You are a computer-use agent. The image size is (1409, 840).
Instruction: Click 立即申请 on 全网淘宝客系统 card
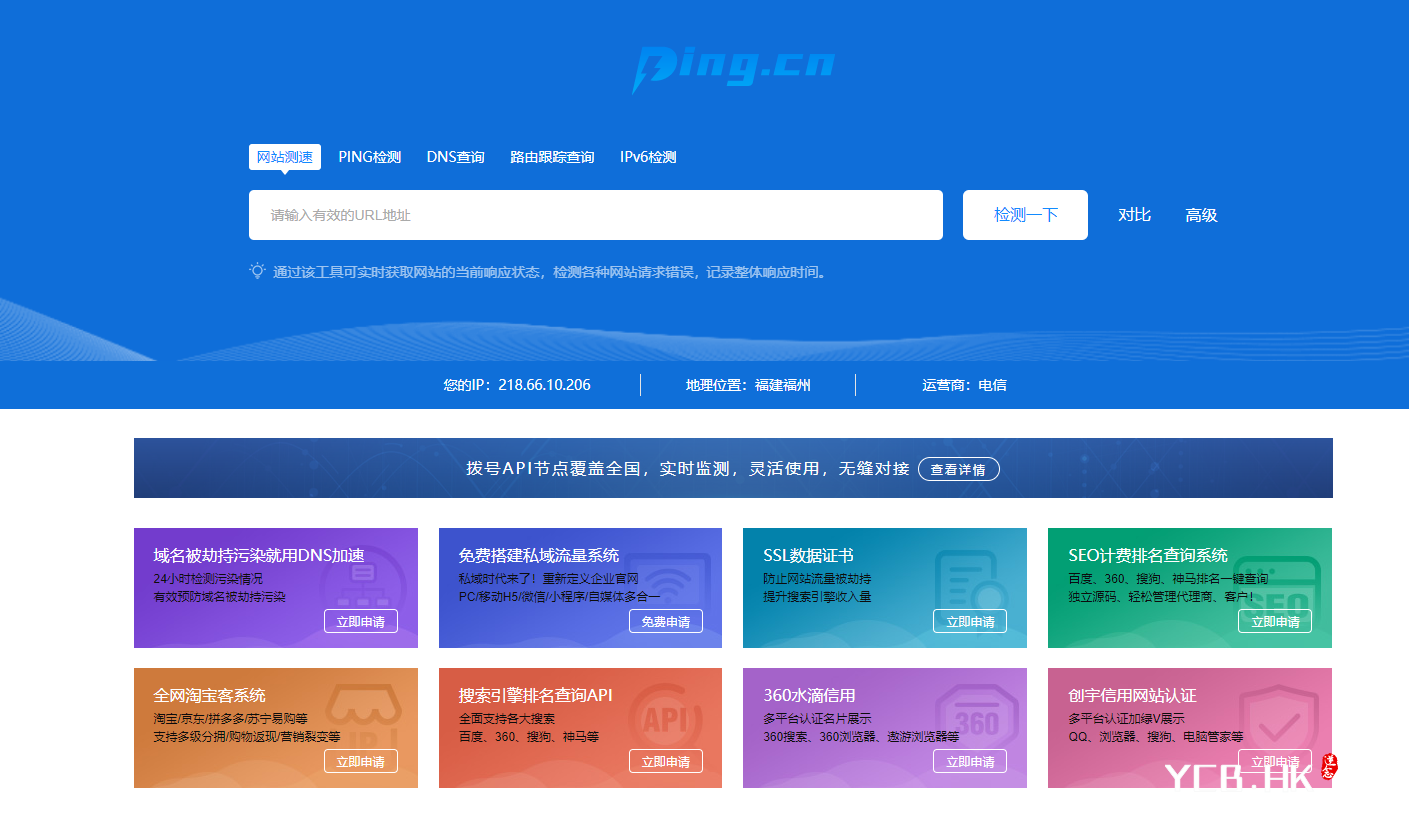[x=361, y=761]
